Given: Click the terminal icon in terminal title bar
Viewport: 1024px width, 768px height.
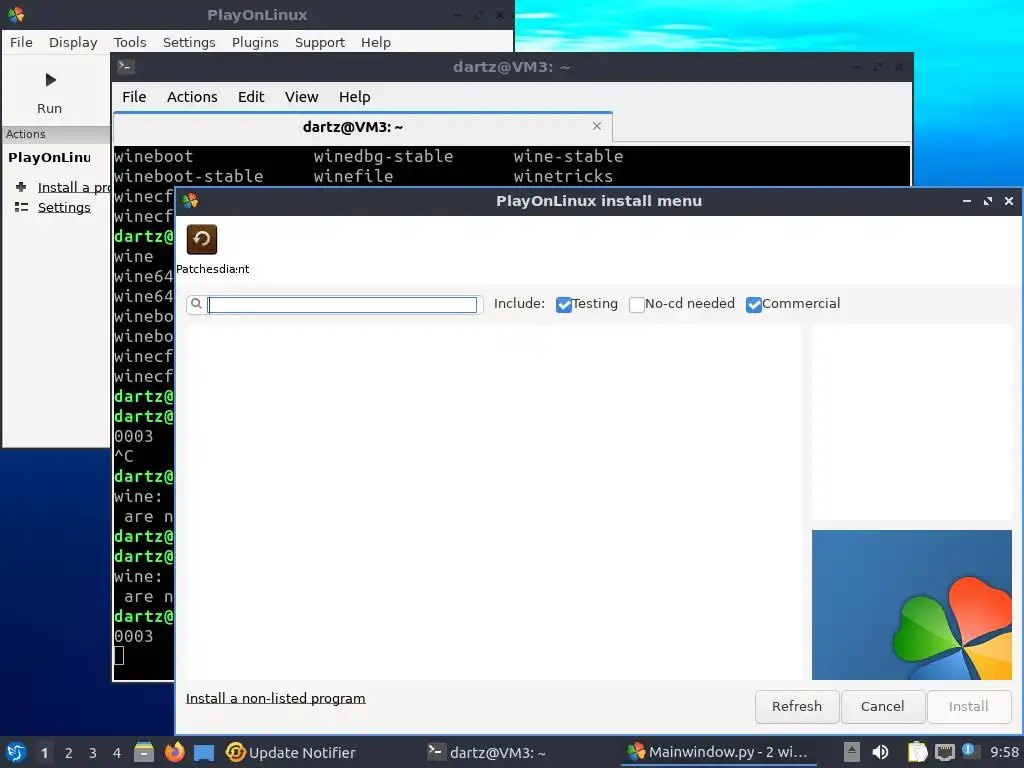Looking at the screenshot, I should click(x=125, y=67).
